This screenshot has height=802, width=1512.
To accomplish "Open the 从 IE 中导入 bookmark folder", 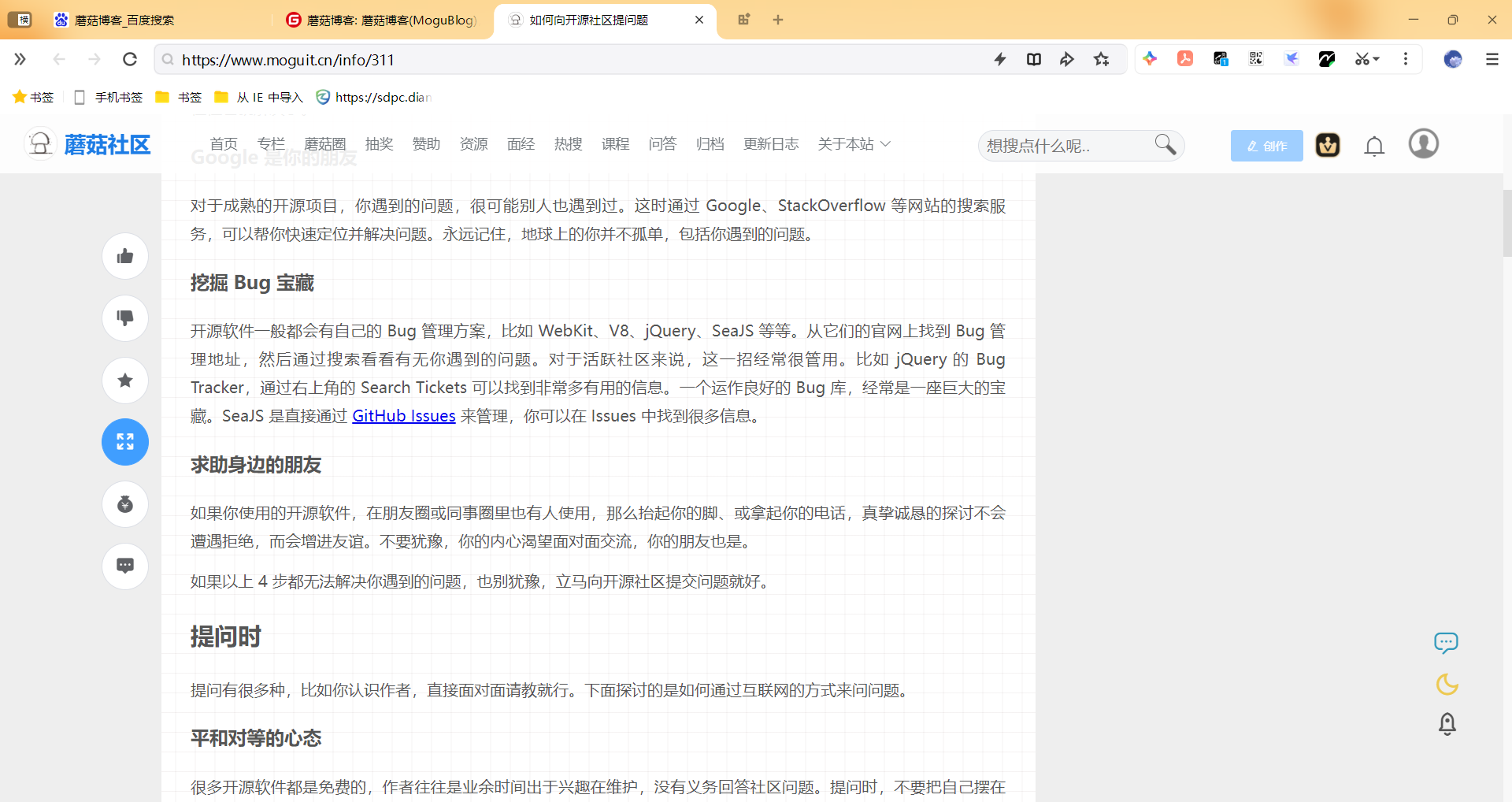I will coord(259,97).
